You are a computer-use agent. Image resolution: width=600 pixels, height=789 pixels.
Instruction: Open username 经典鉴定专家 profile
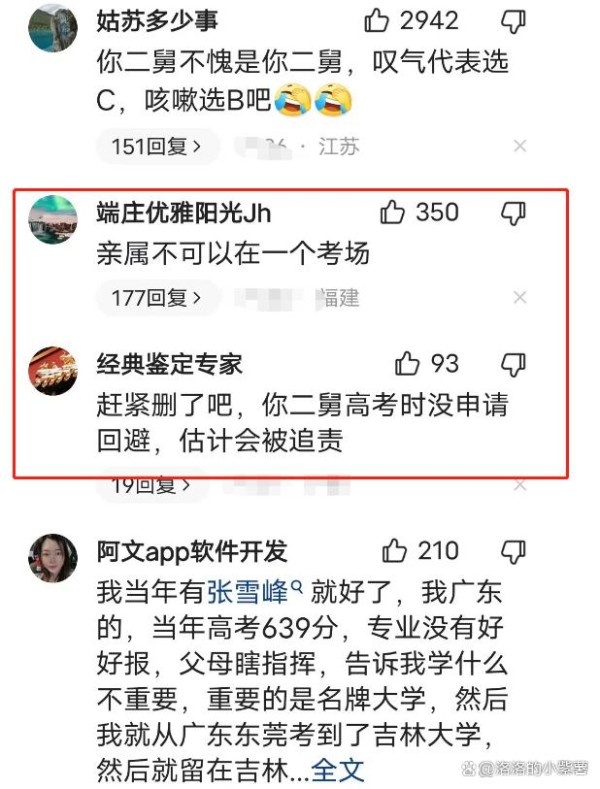coord(170,364)
